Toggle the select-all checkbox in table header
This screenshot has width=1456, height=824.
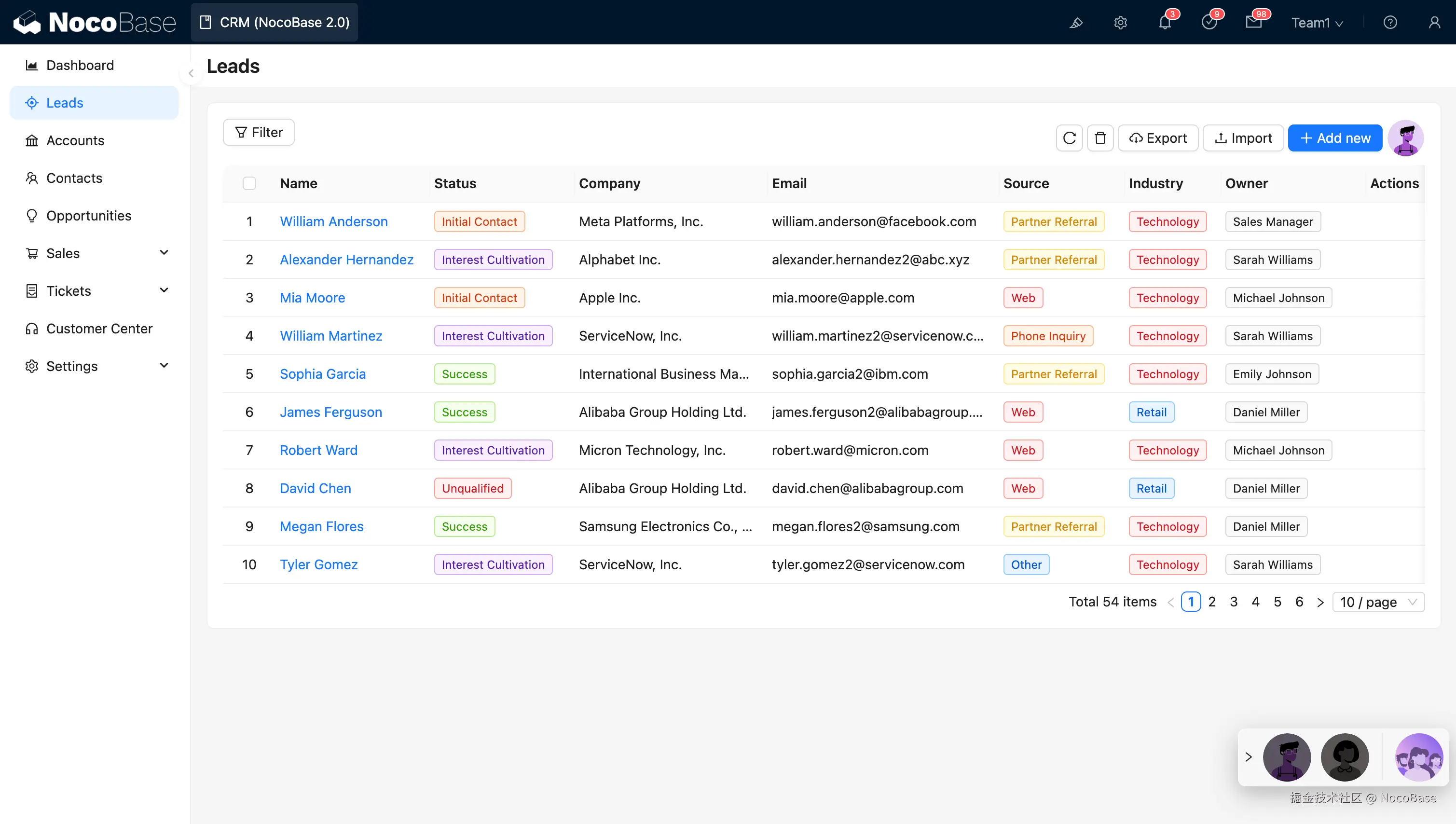point(249,183)
